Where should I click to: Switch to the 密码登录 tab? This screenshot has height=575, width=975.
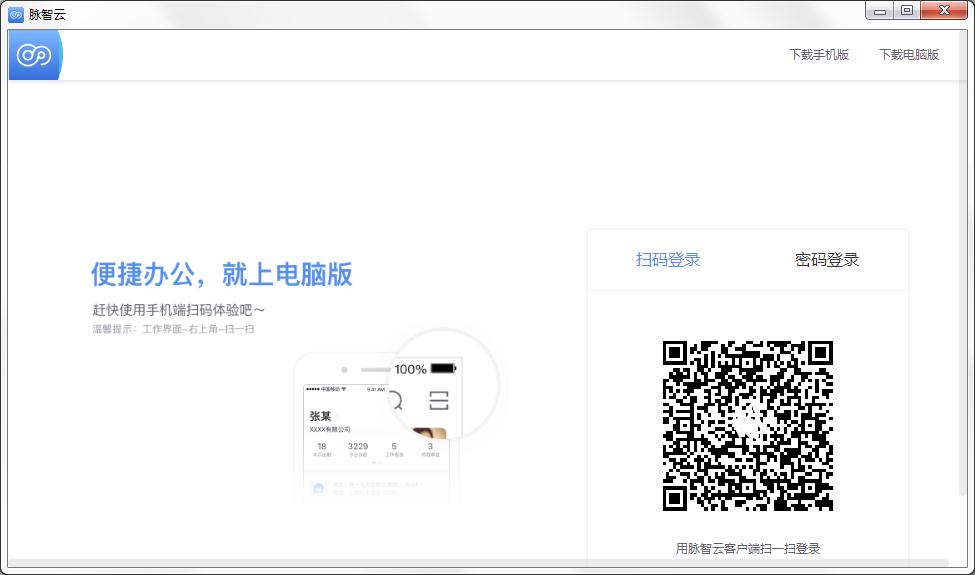click(827, 260)
